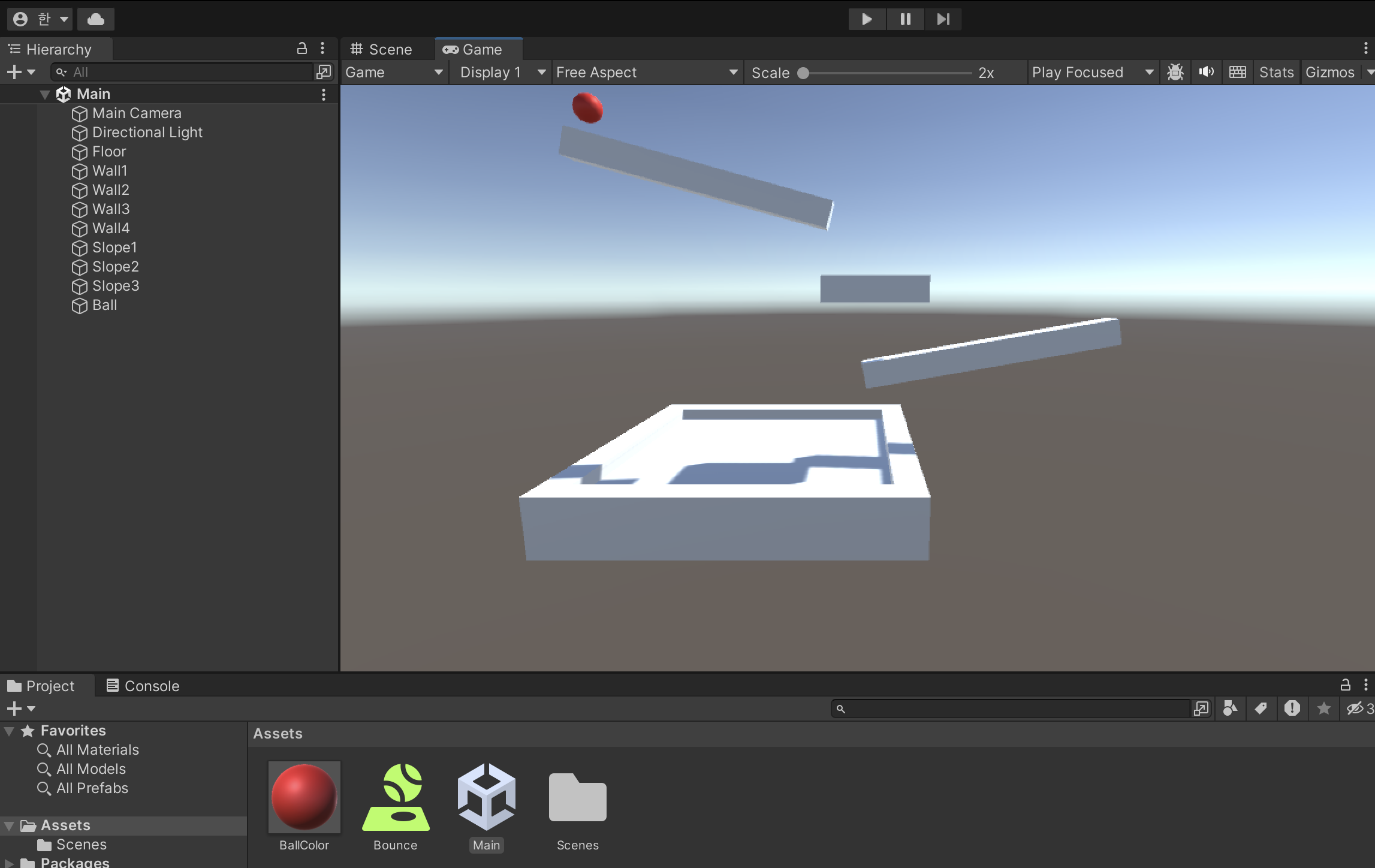This screenshot has width=1375, height=868.
Task: Toggle the frame debugger bug icon
Action: click(x=1175, y=73)
